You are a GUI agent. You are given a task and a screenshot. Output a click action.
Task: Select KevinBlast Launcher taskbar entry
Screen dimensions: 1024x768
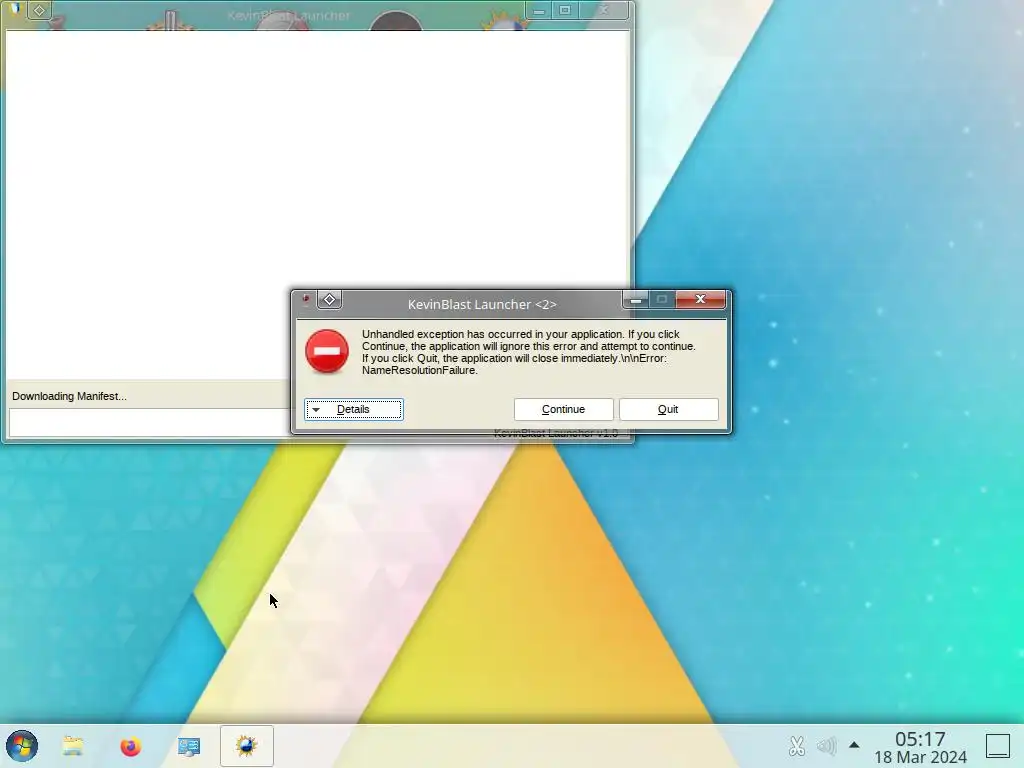(x=246, y=746)
